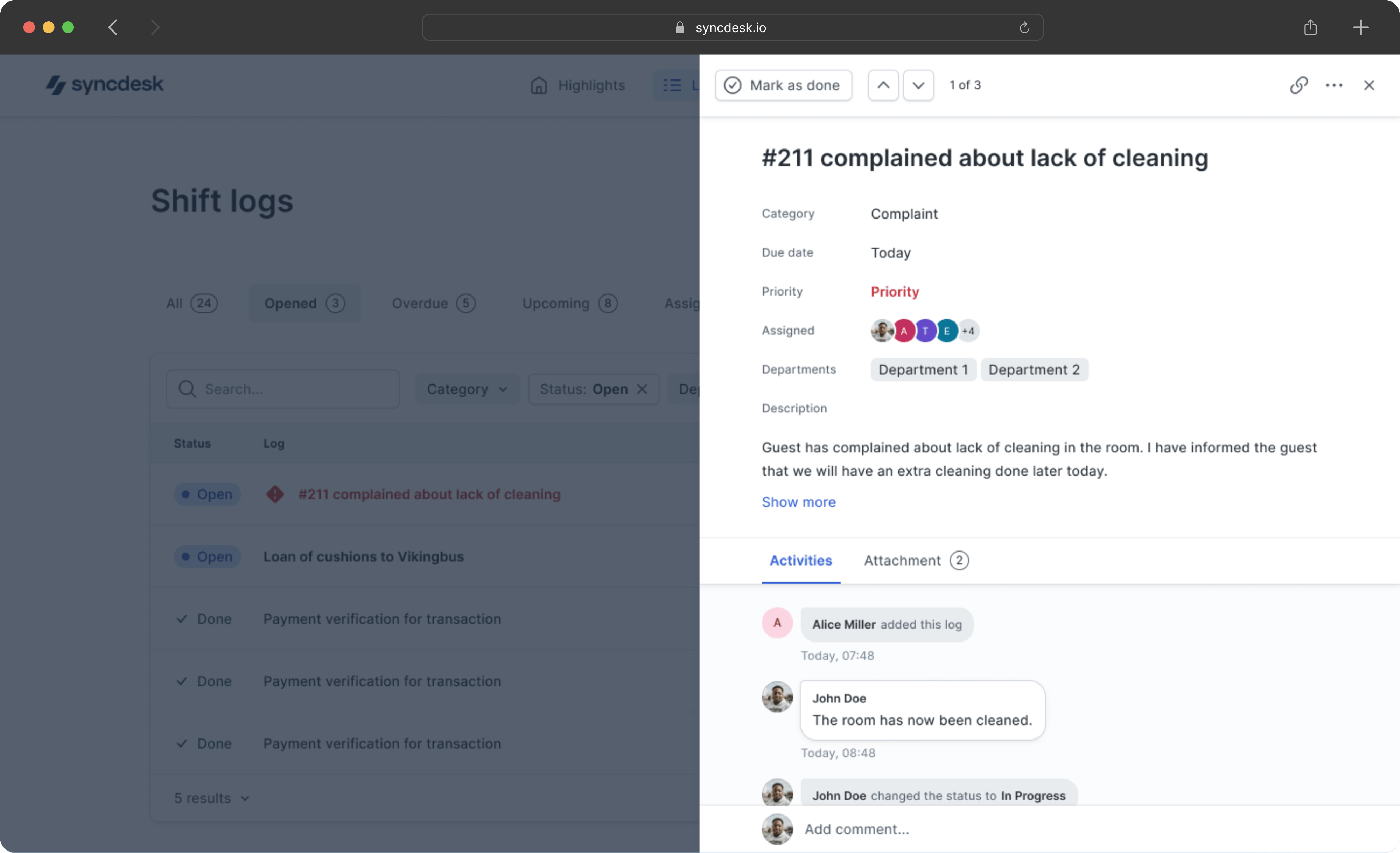
Task: Go to previous log with up arrow
Action: click(x=883, y=85)
